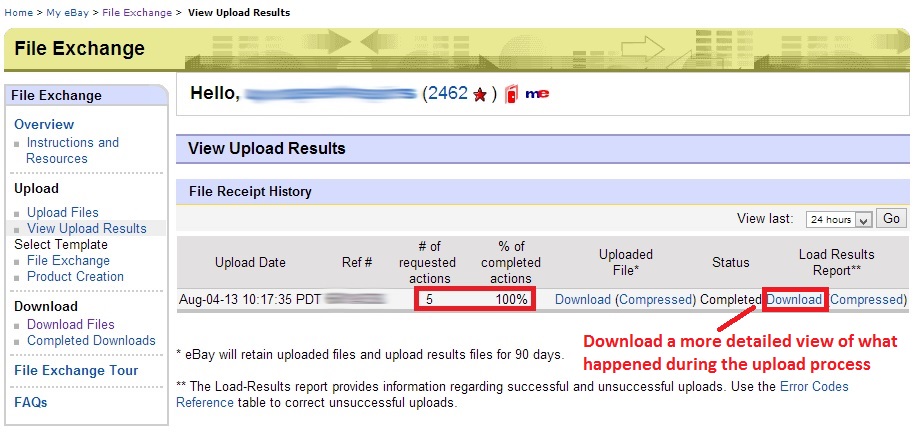Open File Exchange Tour link
The width and height of the screenshot is (916, 433).
tap(76, 370)
